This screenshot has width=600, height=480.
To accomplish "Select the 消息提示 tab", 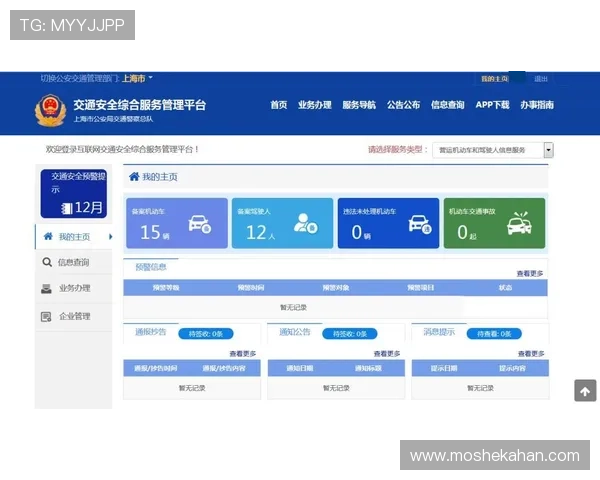I will point(439,332).
